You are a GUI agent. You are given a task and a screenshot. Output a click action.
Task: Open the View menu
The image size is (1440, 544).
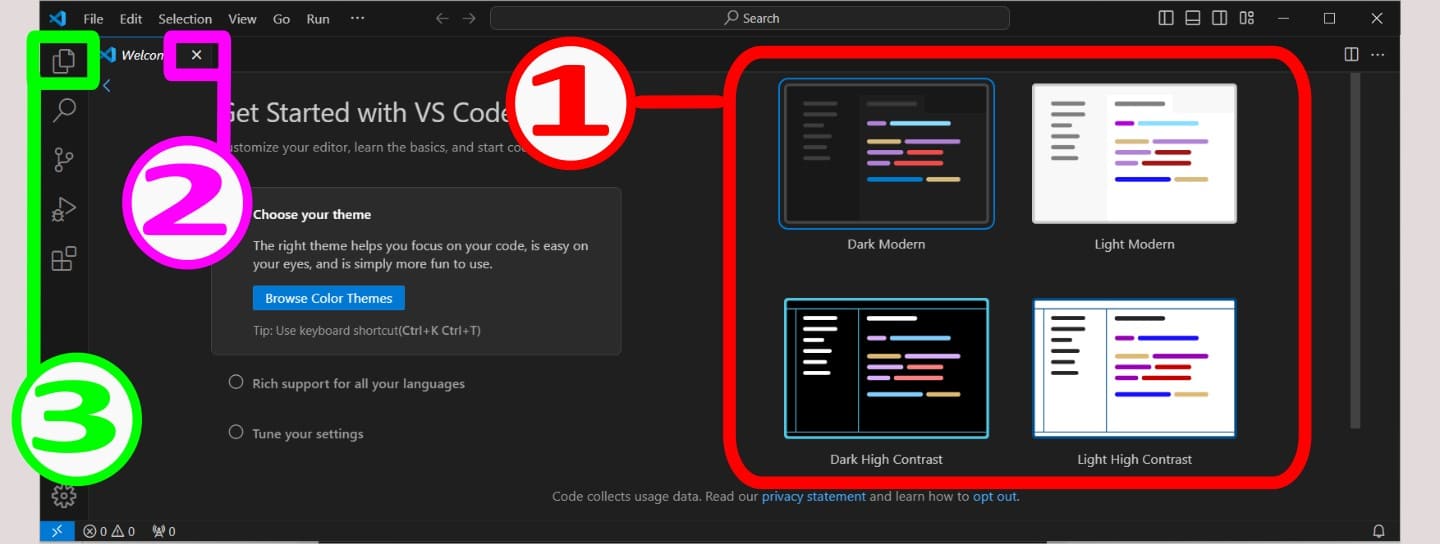242,19
